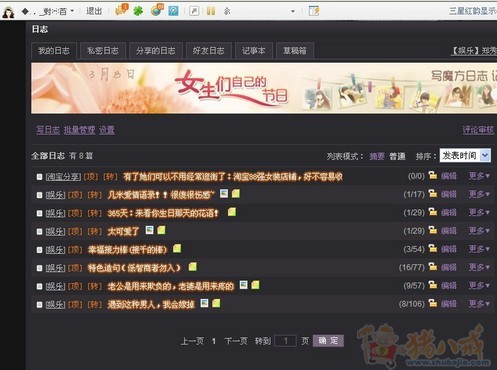Tick the checkbox for the first 淘宝分享 log

pyautogui.click(x=39, y=177)
